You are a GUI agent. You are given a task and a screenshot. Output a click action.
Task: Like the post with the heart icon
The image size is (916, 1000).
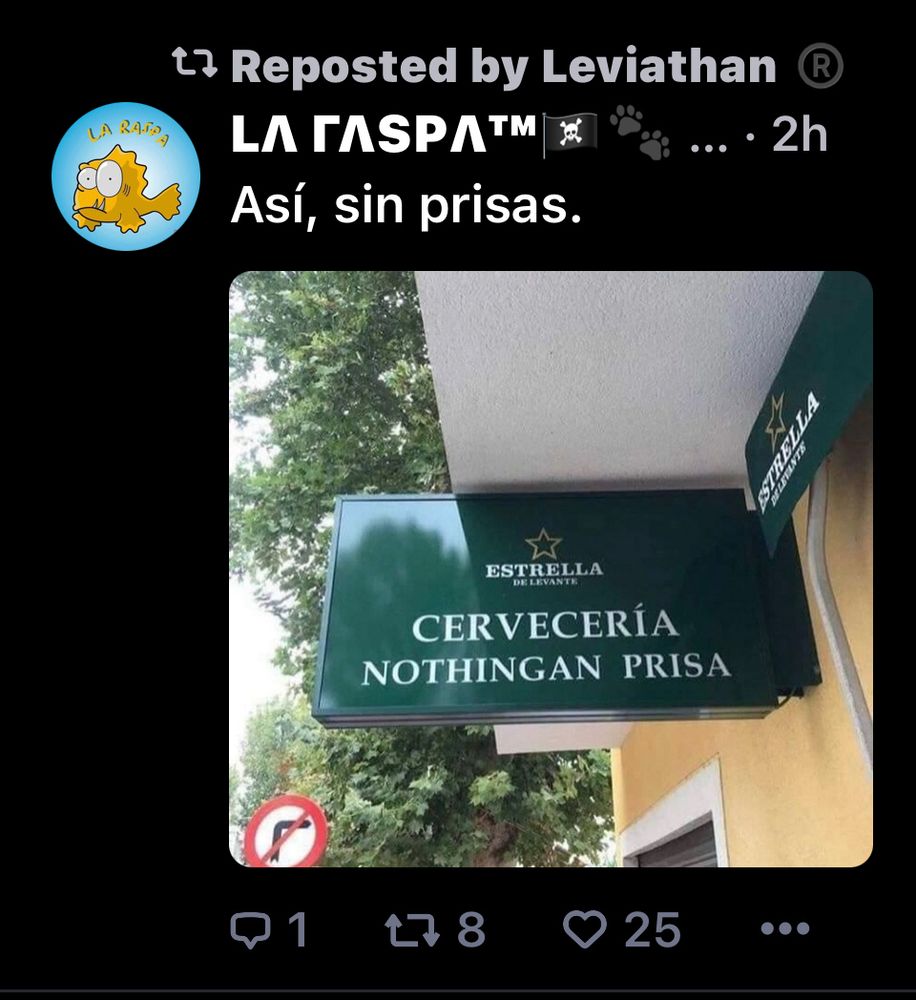tap(584, 929)
